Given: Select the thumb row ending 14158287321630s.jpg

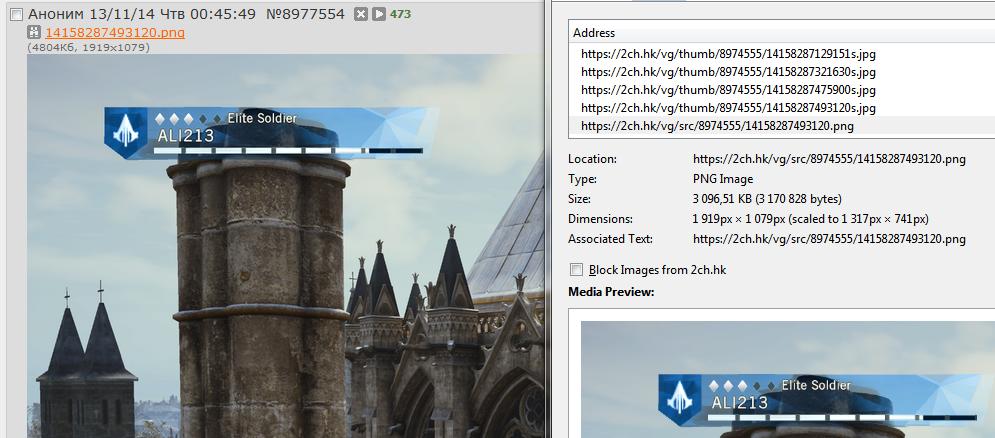Looking at the screenshot, I should click(782, 72).
